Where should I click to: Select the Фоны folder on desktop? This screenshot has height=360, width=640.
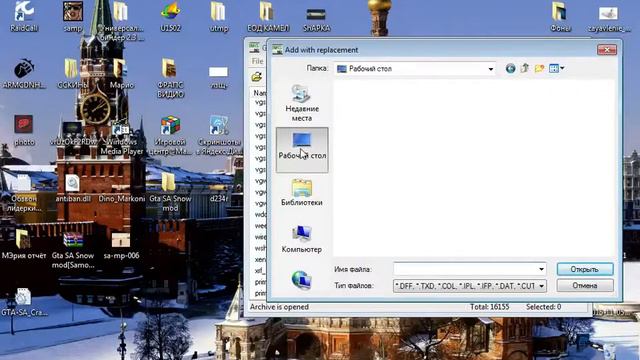pyautogui.click(x=560, y=16)
